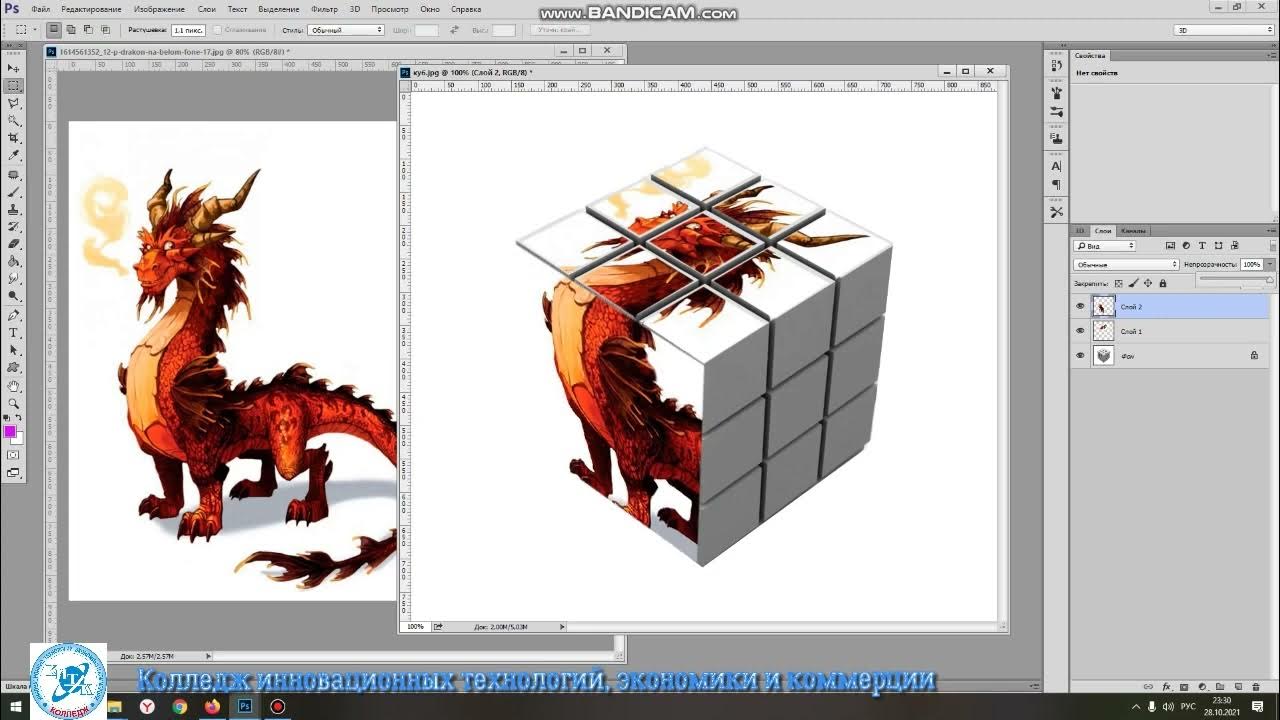Open the Character panel icon
The height and width of the screenshot is (720, 1280).
pos(1057,166)
